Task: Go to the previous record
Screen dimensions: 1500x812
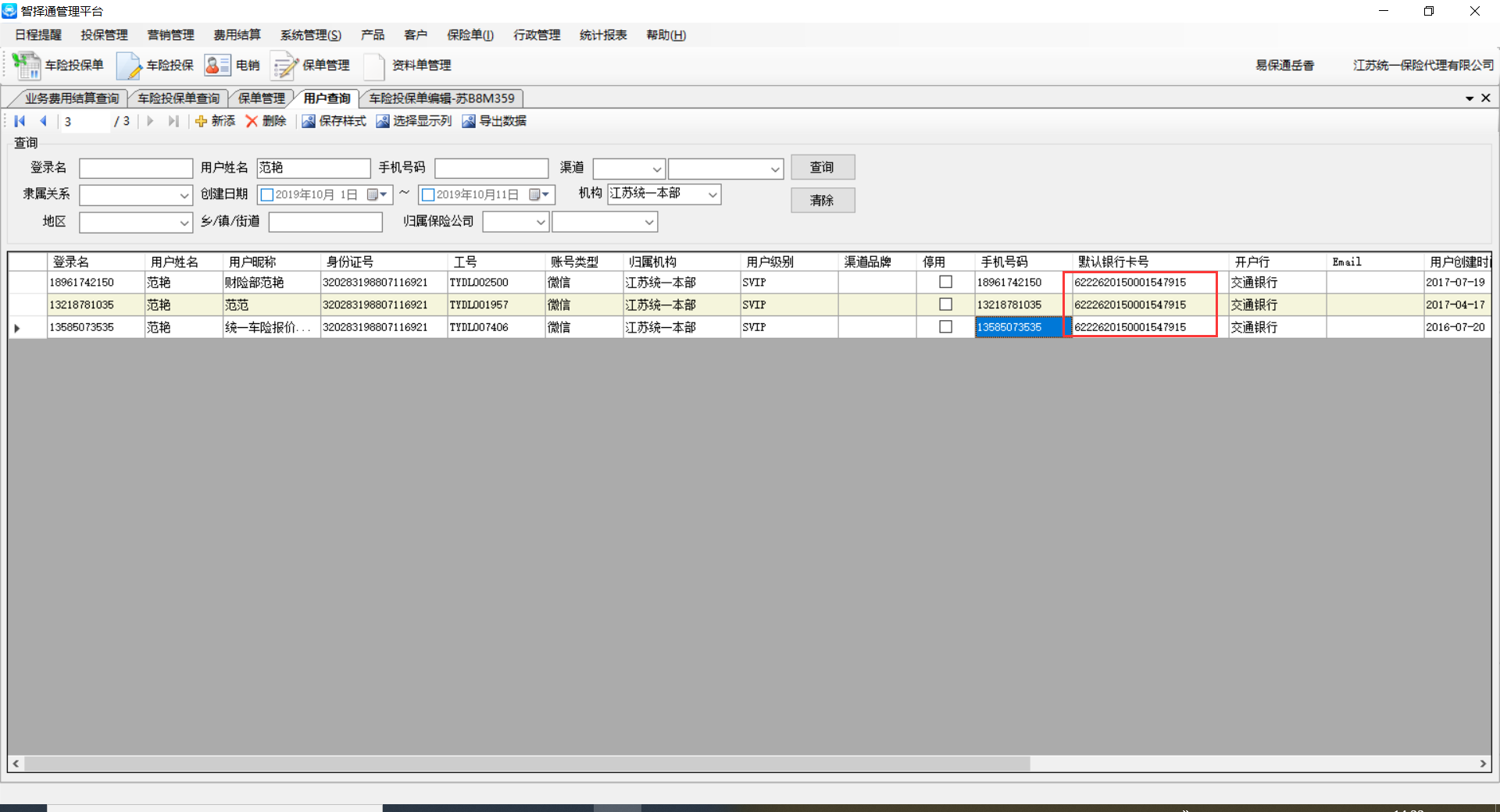Action: (44, 121)
